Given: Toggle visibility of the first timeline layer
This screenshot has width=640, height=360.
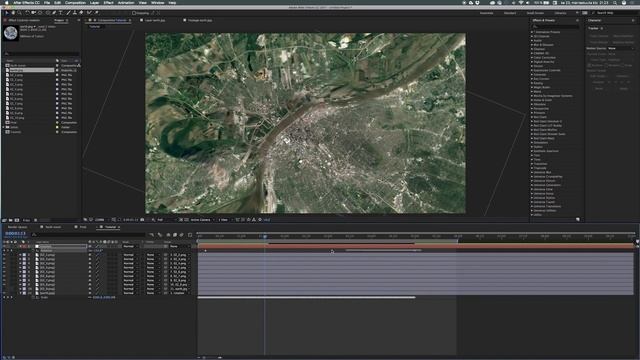Looking at the screenshot, I should tap(4, 247).
